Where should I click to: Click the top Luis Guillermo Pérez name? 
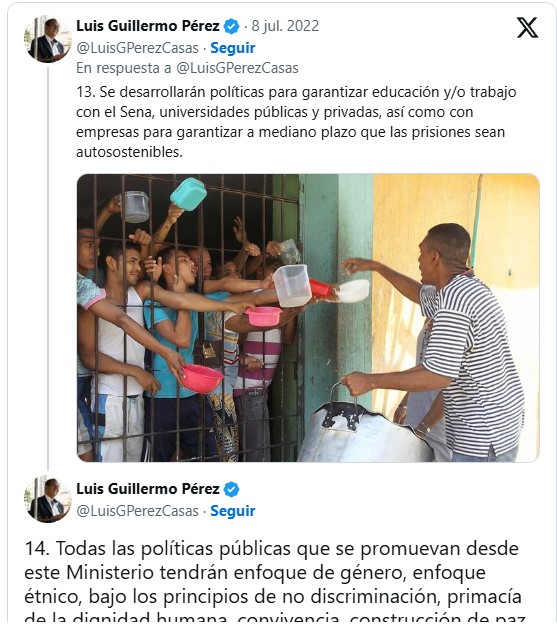point(148,26)
